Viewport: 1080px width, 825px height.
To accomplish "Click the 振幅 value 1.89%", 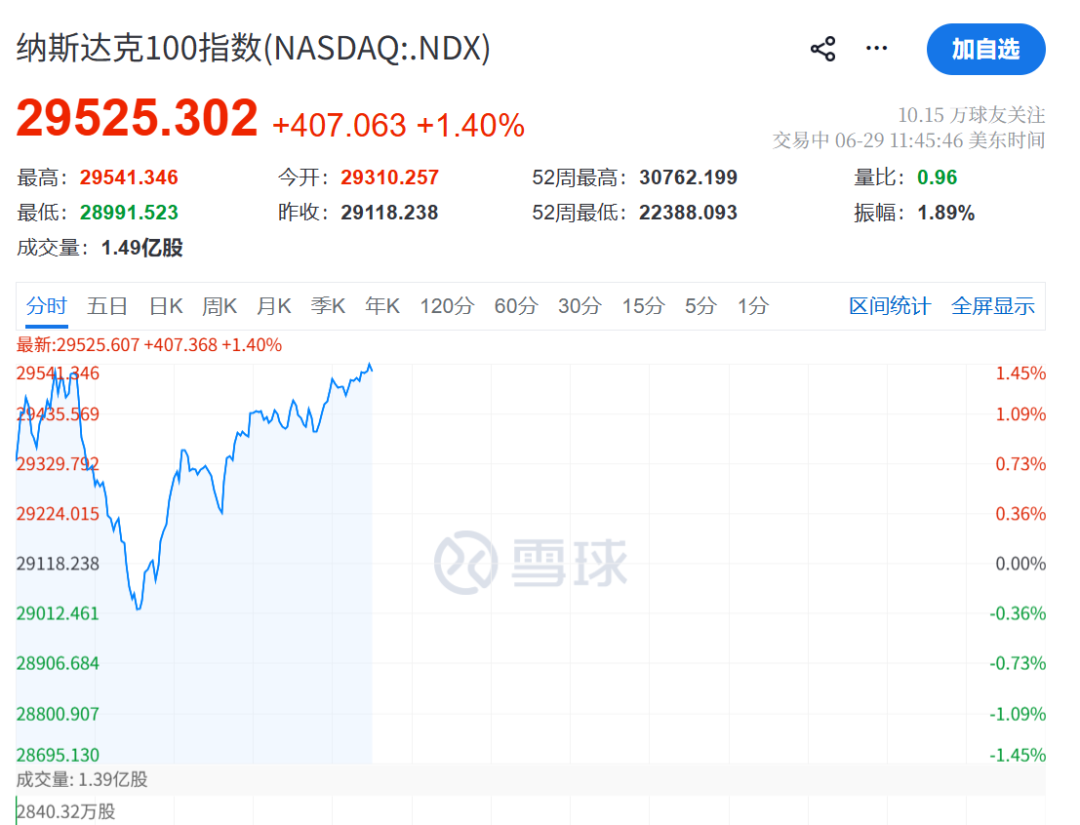I will [946, 213].
